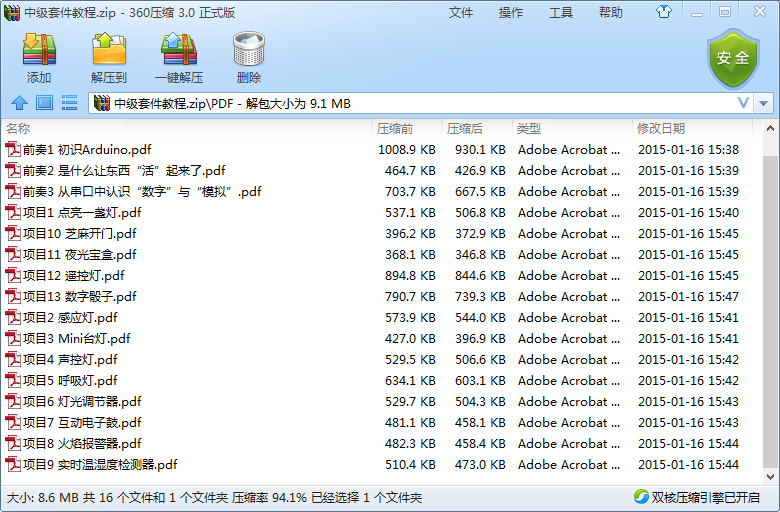780x512 pixels.
Task: Click the 1008.9 KB size cell
Action: click(x=407, y=149)
